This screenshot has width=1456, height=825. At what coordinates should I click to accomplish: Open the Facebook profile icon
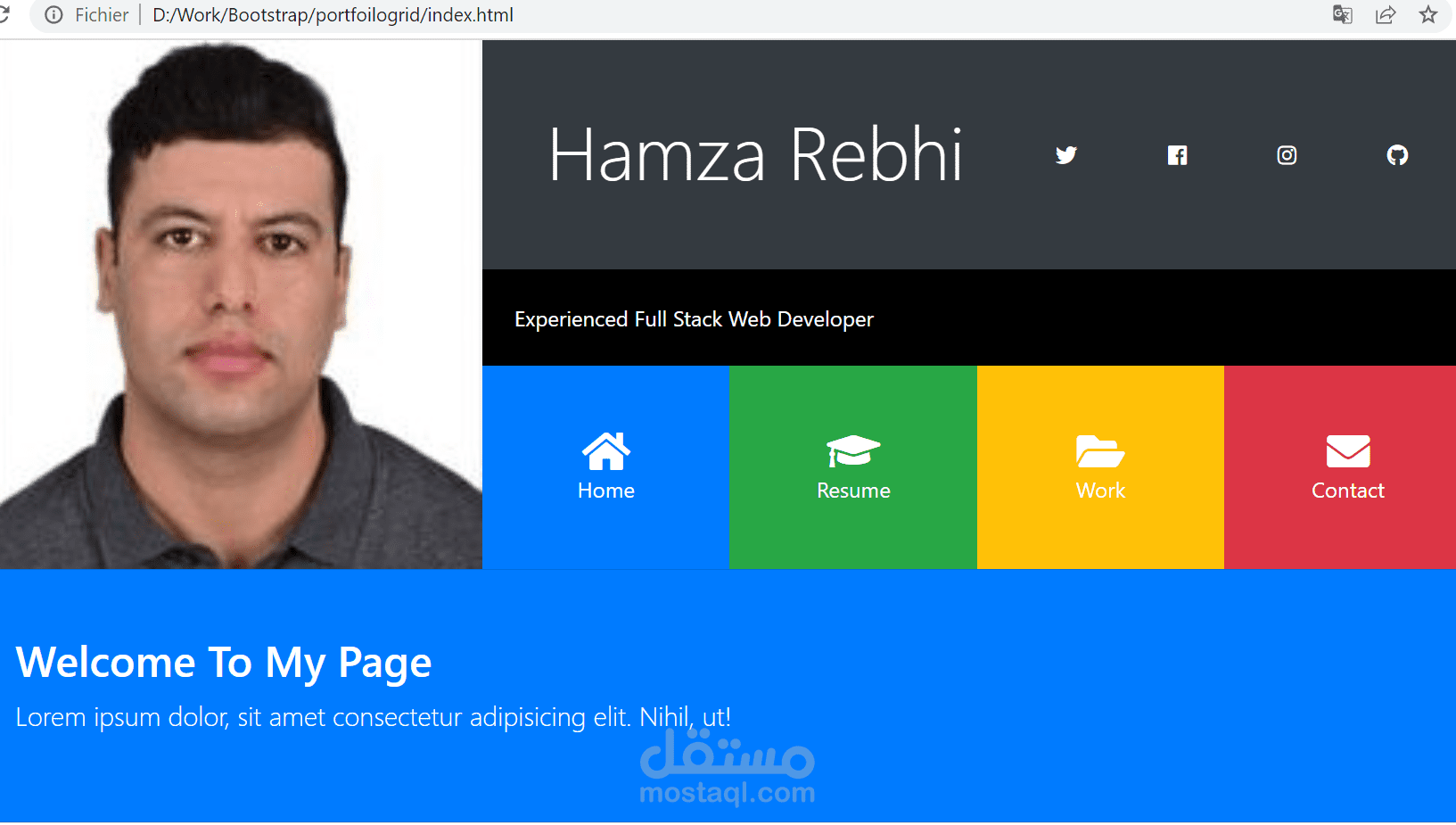[1177, 155]
